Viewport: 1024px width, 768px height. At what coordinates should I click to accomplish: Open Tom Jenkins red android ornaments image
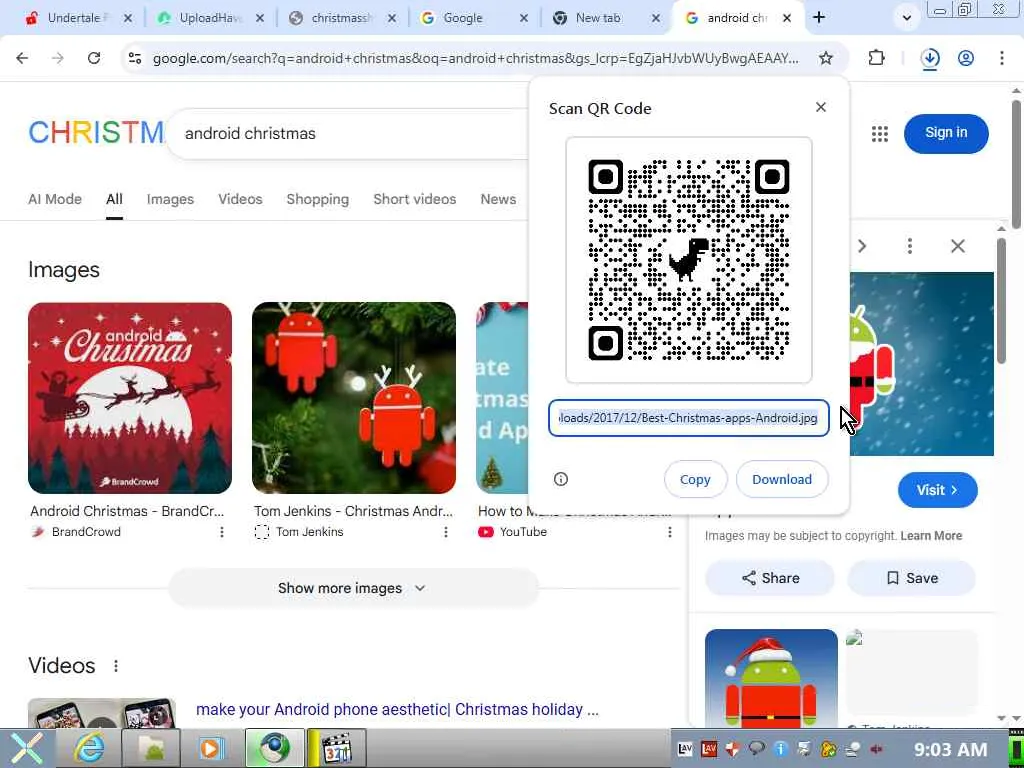tap(354, 398)
